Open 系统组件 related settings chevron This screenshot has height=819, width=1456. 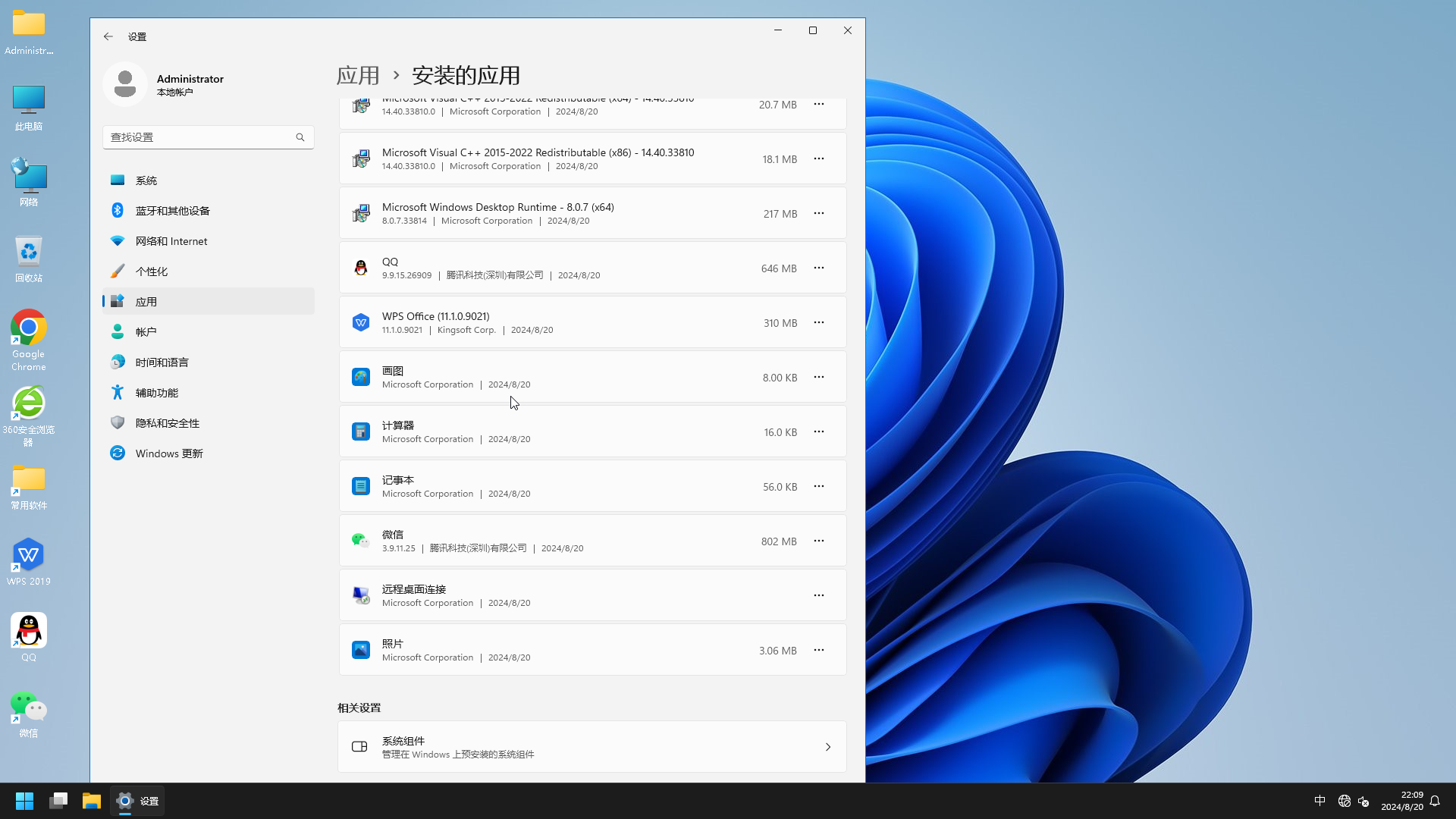pyautogui.click(x=828, y=747)
